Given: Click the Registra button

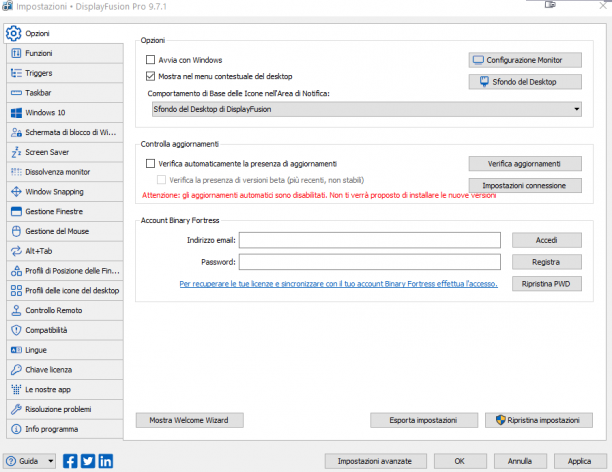Looking at the screenshot, I should [547, 262].
